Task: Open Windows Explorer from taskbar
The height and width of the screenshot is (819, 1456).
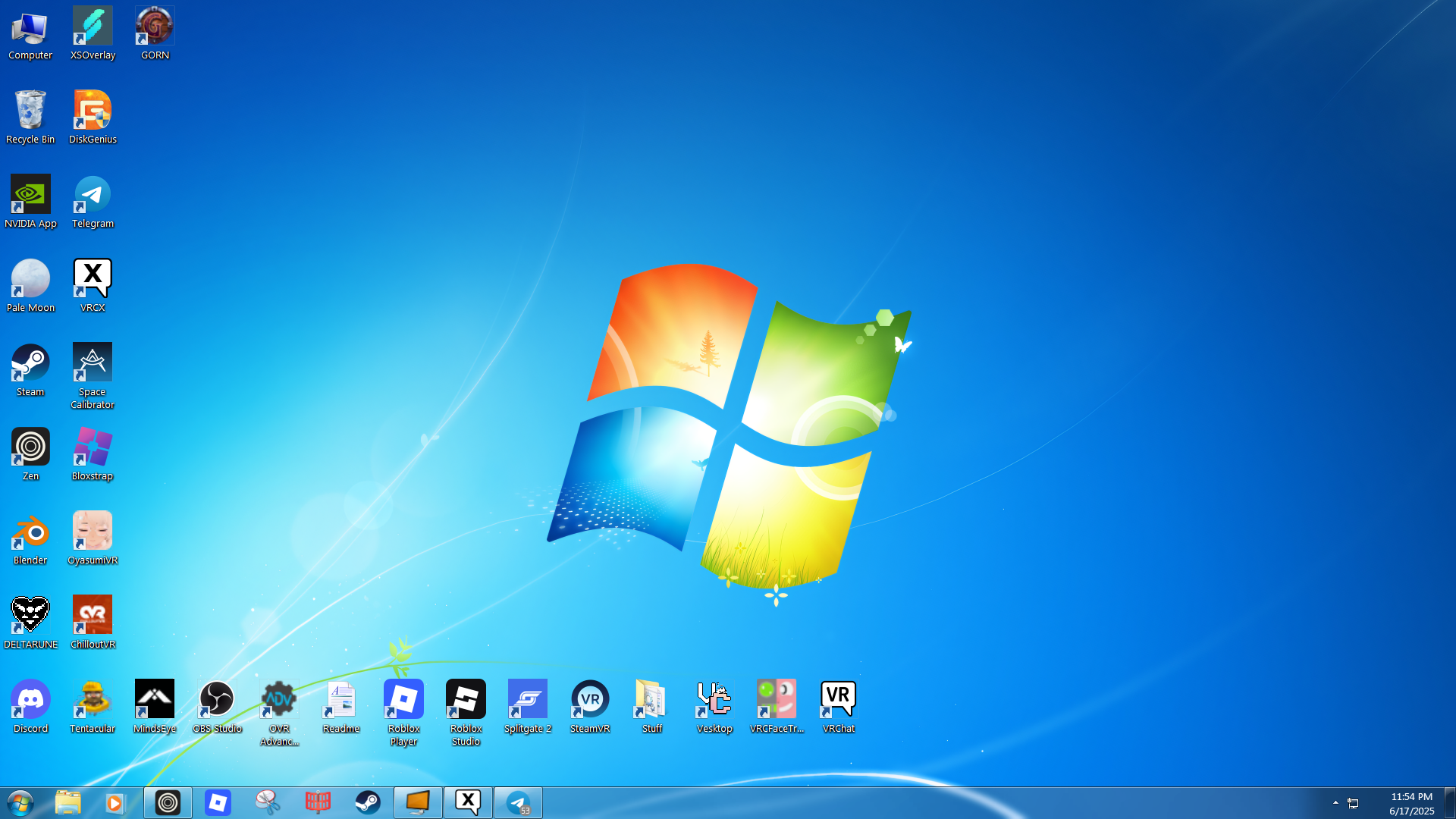Action: (x=67, y=803)
